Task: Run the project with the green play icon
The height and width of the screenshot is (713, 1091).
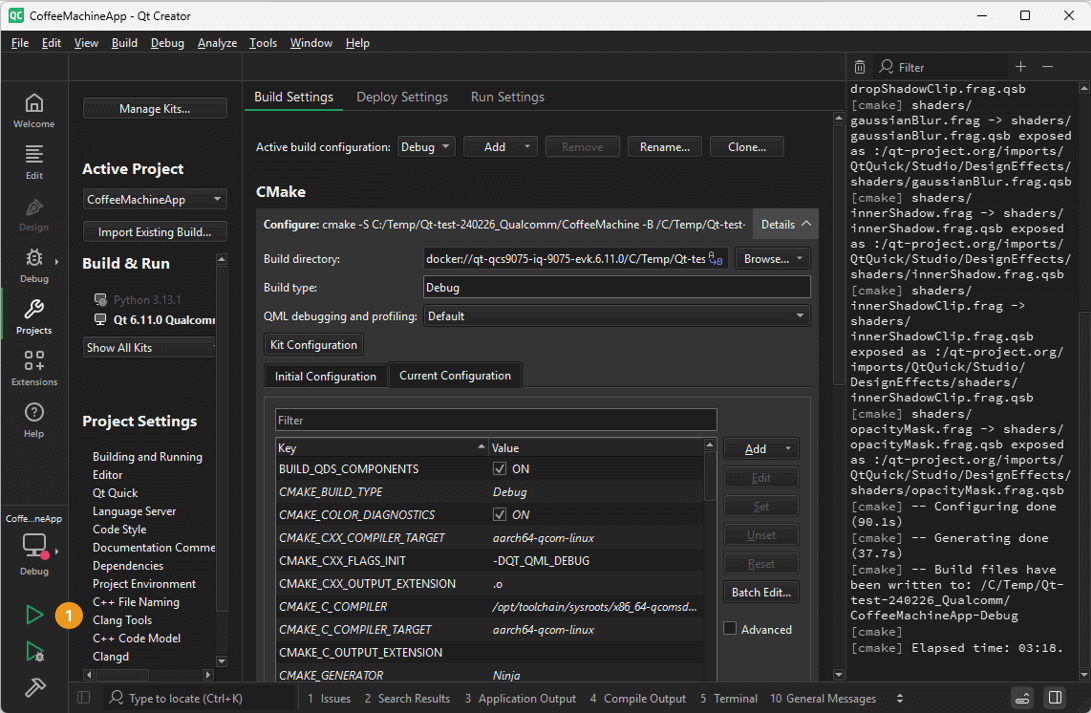Action: (x=34, y=615)
